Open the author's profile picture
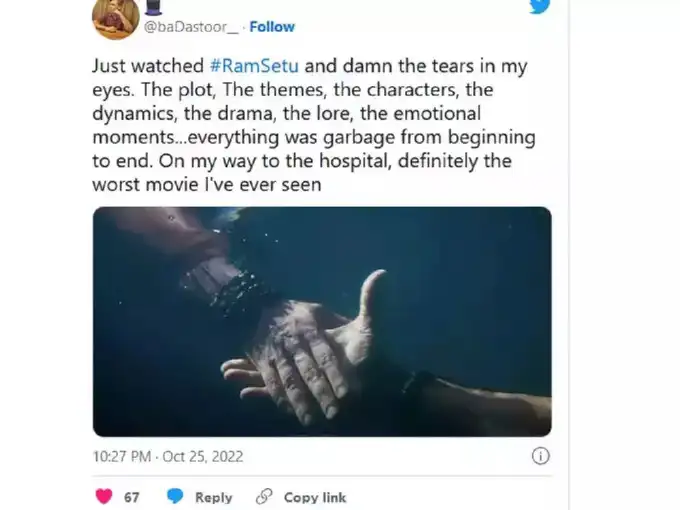680x510 pixels. (x=114, y=17)
